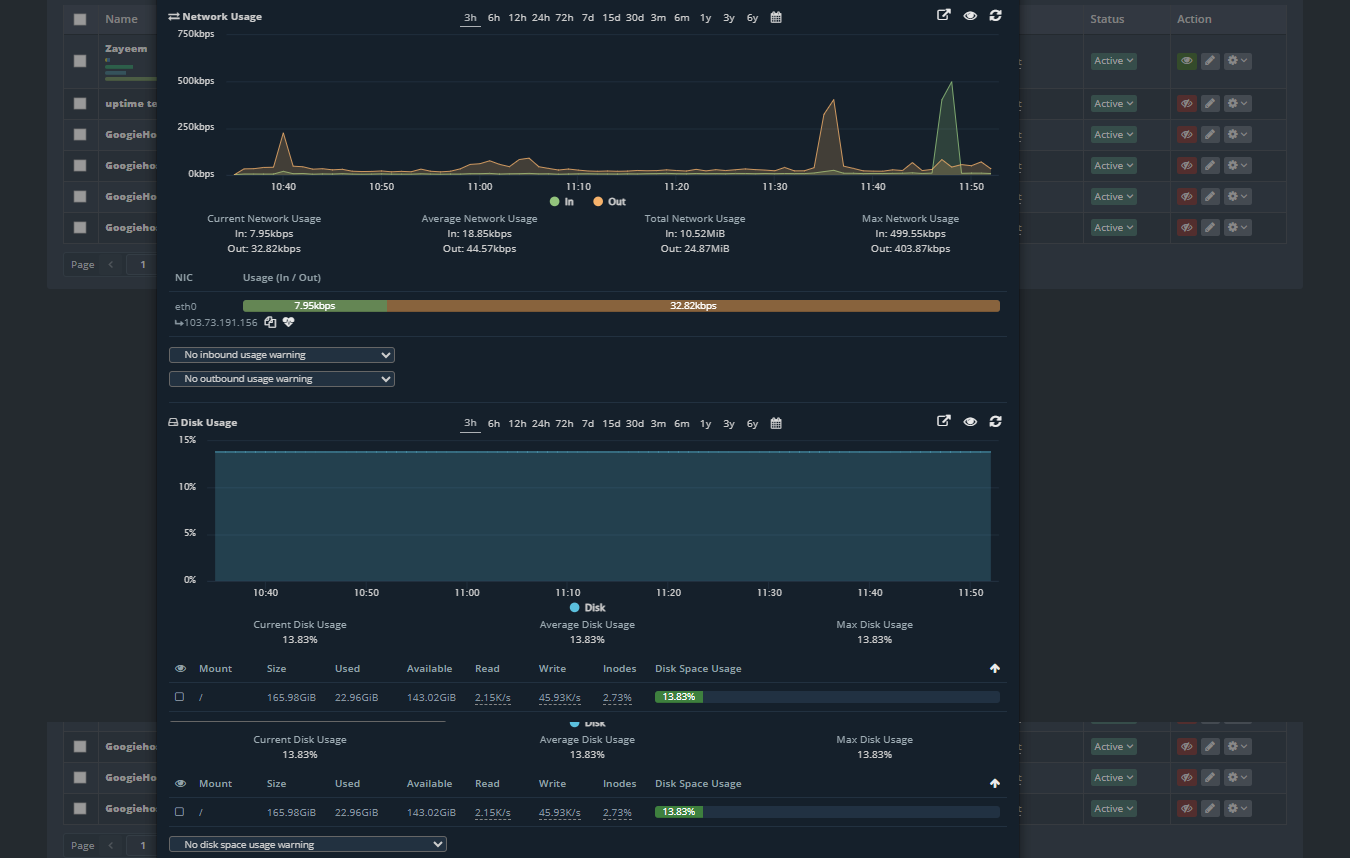Click the green eth0 inbound 7.95kbps bar
Screen dimensions: 1350x858
pyautogui.click(x=315, y=306)
